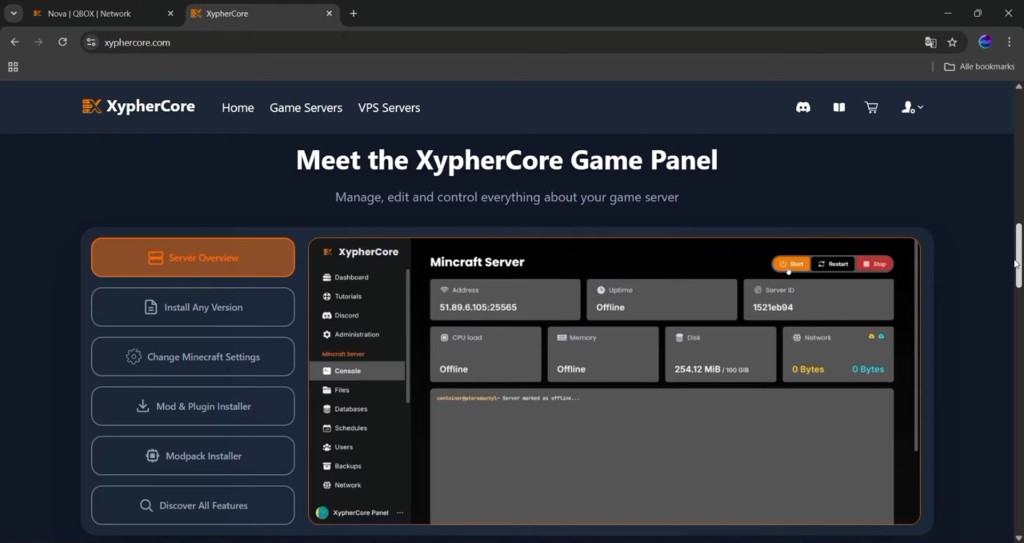Click the Restart button in game panel
The height and width of the screenshot is (543, 1024).
click(x=833, y=264)
